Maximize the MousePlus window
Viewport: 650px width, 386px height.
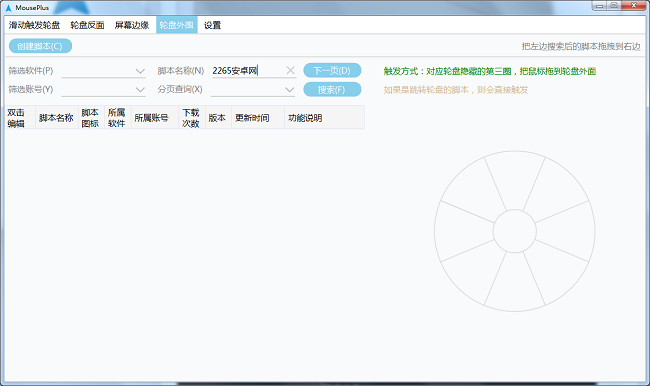pyautogui.click(x=614, y=6)
